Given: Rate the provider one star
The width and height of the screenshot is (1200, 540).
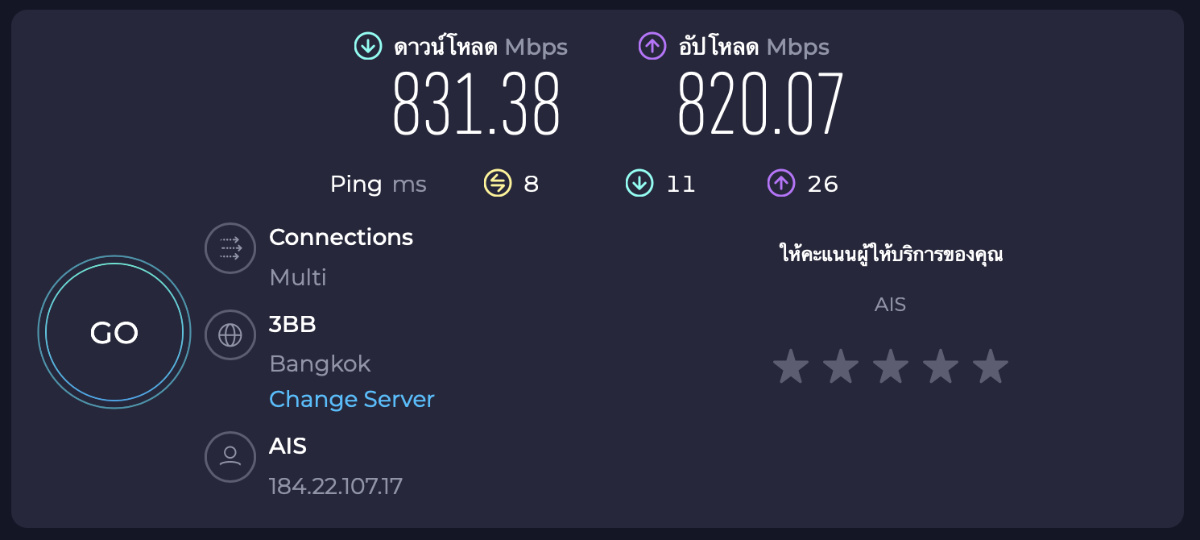Looking at the screenshot, I should click(x=790, y=367).
